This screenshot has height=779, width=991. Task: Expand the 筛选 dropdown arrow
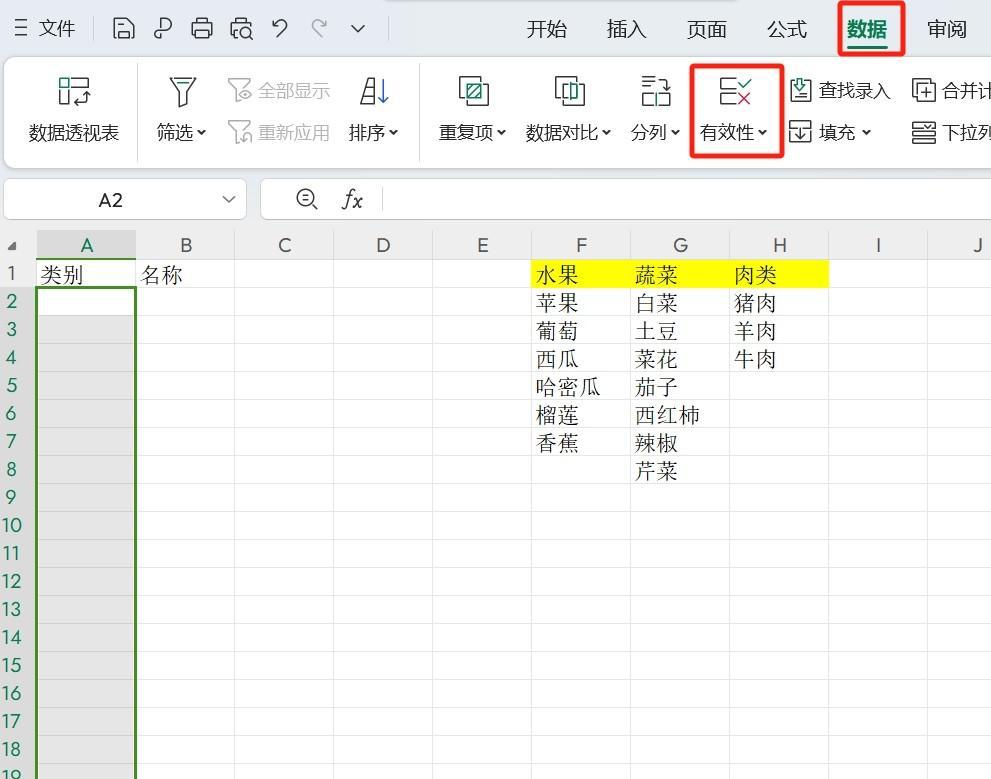[x=202, y=133]
